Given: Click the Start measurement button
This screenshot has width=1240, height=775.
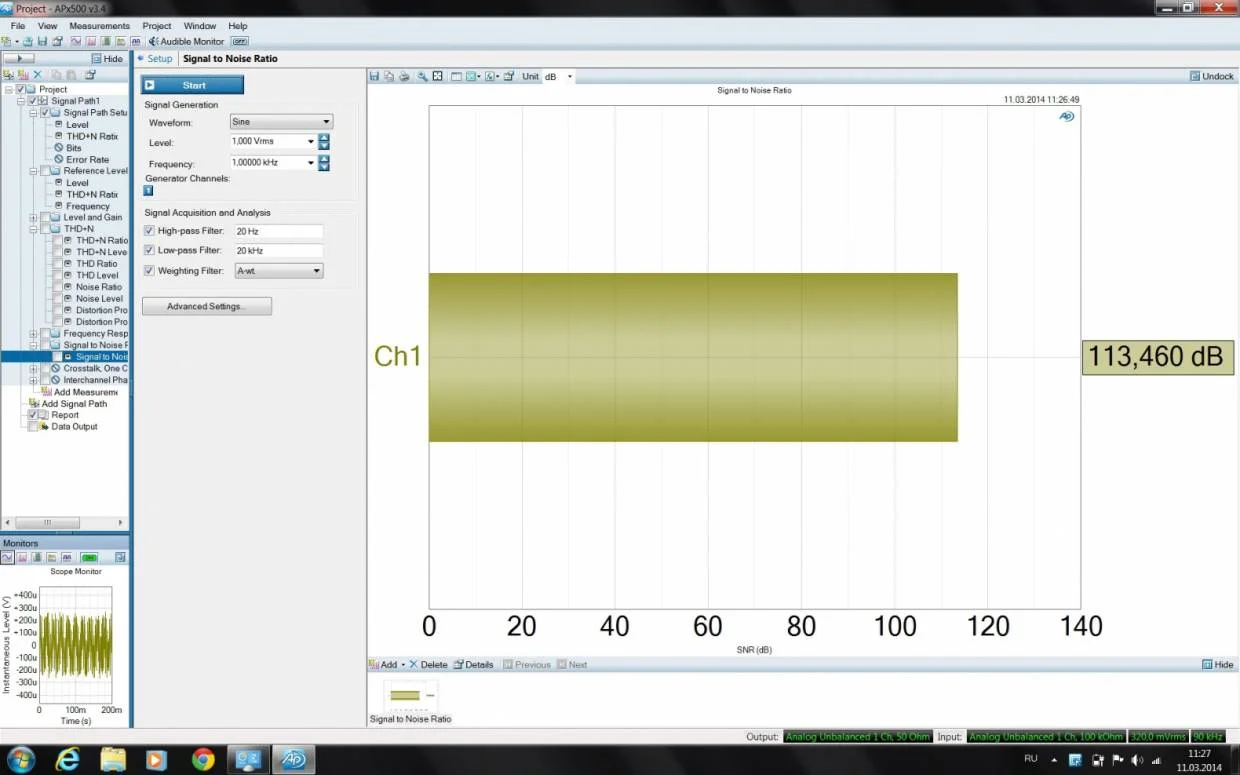Looking at the screenshot, I should pos(192,85).
